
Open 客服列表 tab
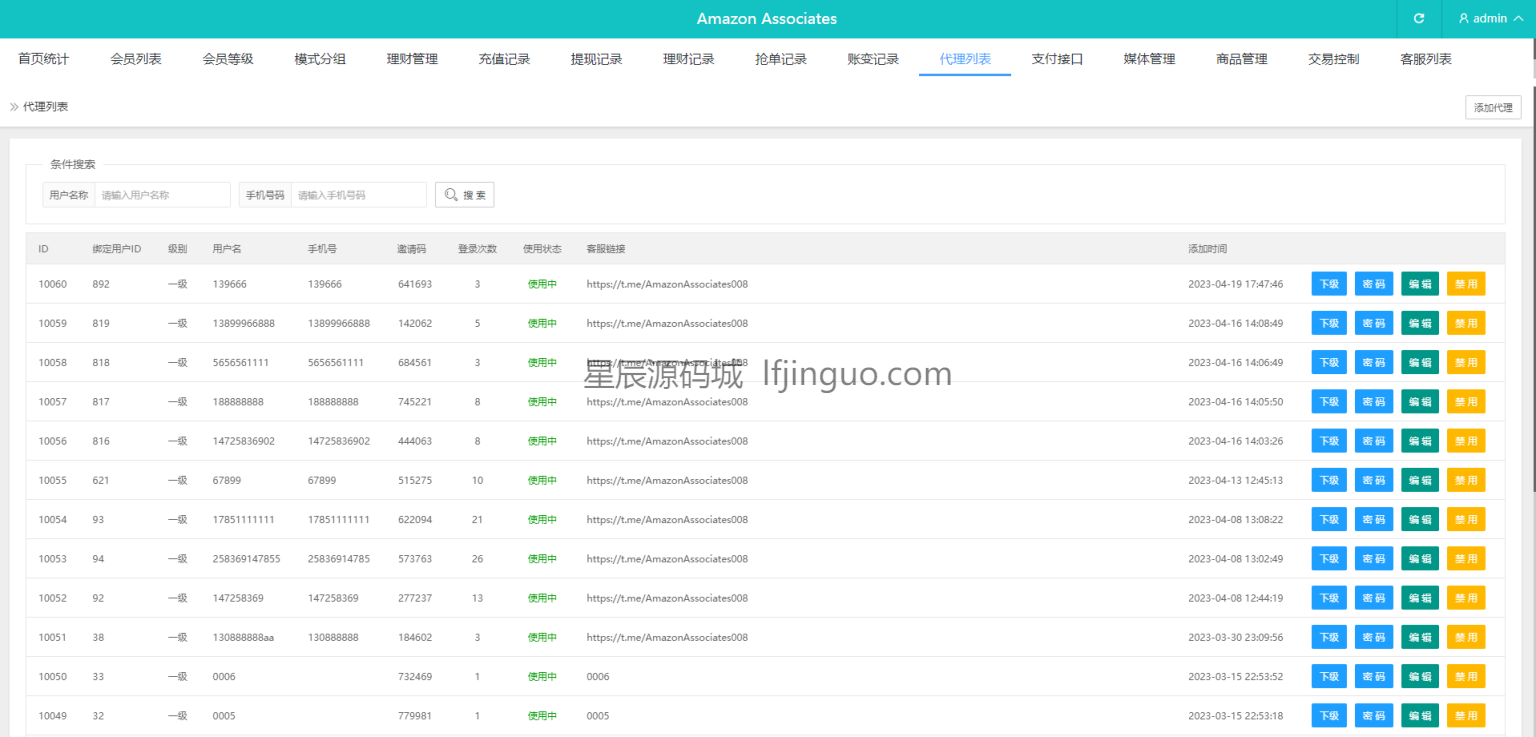coord(1425,59)
